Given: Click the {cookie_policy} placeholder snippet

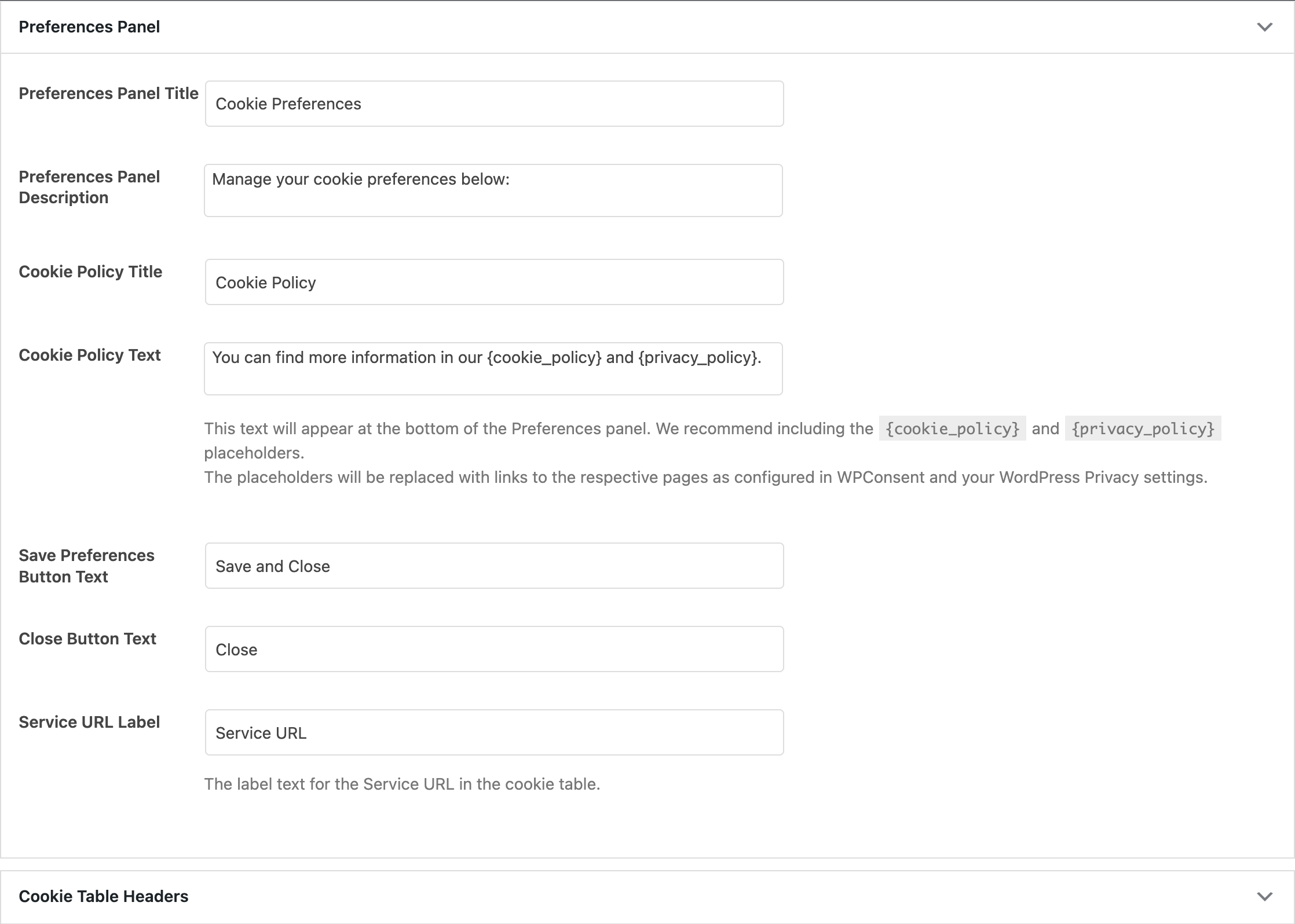Looking at the screenshot, I should pos(952,428).
